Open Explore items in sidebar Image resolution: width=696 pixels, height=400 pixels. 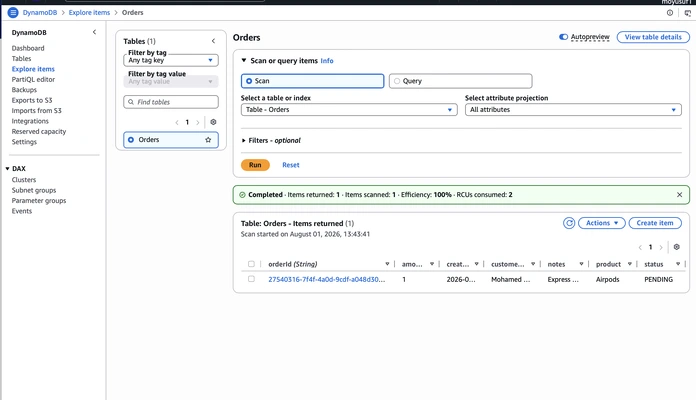33,69
